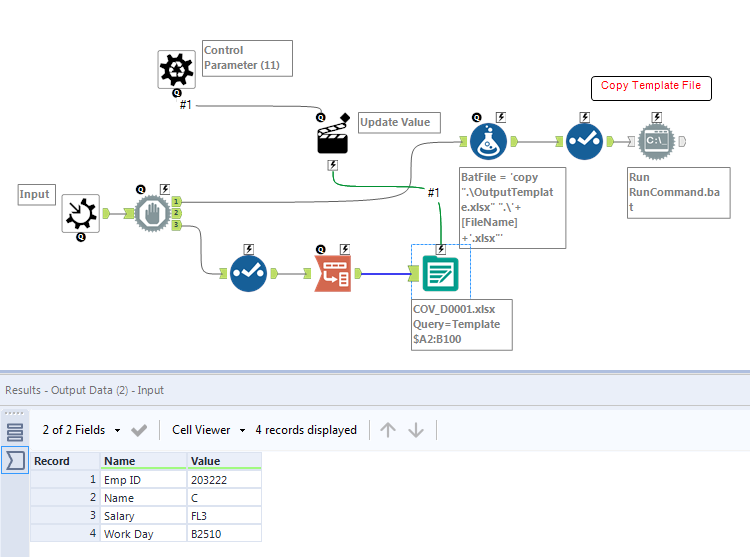Select the Cross Tab tool icon

tap(332, 273)
